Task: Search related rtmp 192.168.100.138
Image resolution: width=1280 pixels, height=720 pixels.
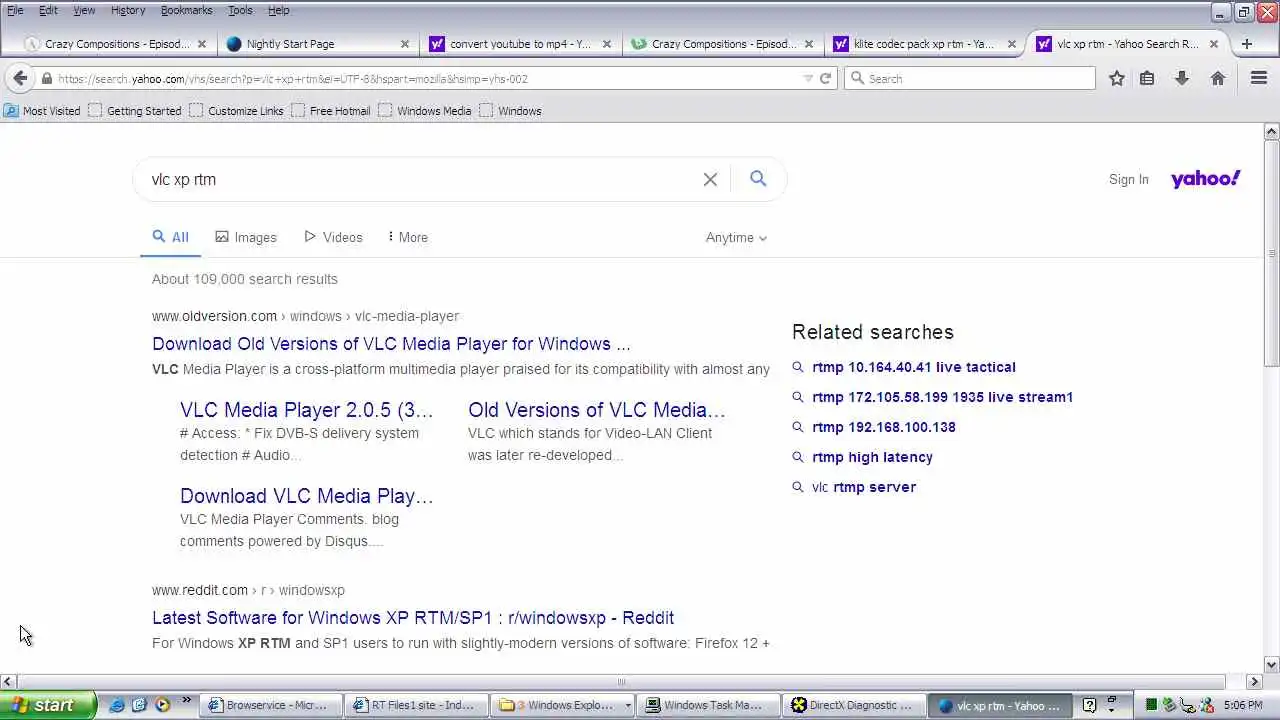Action: click(x=884, y=427)
